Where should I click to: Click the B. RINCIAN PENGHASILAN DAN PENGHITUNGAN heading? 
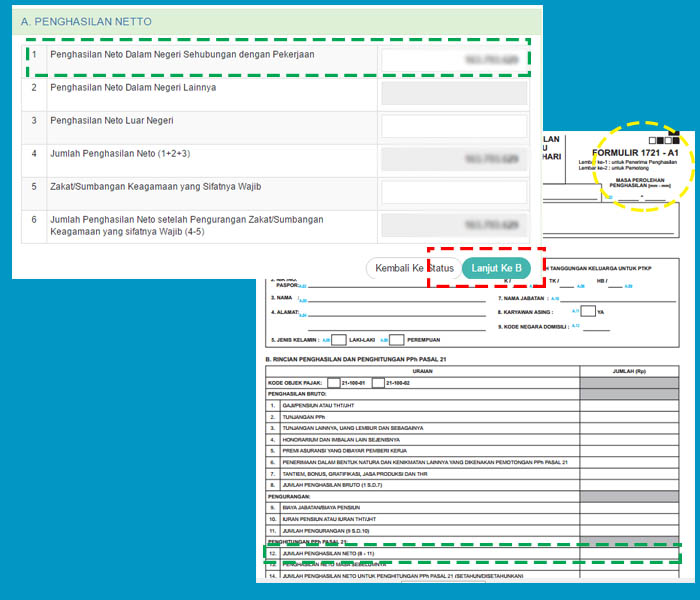(355, 359)
